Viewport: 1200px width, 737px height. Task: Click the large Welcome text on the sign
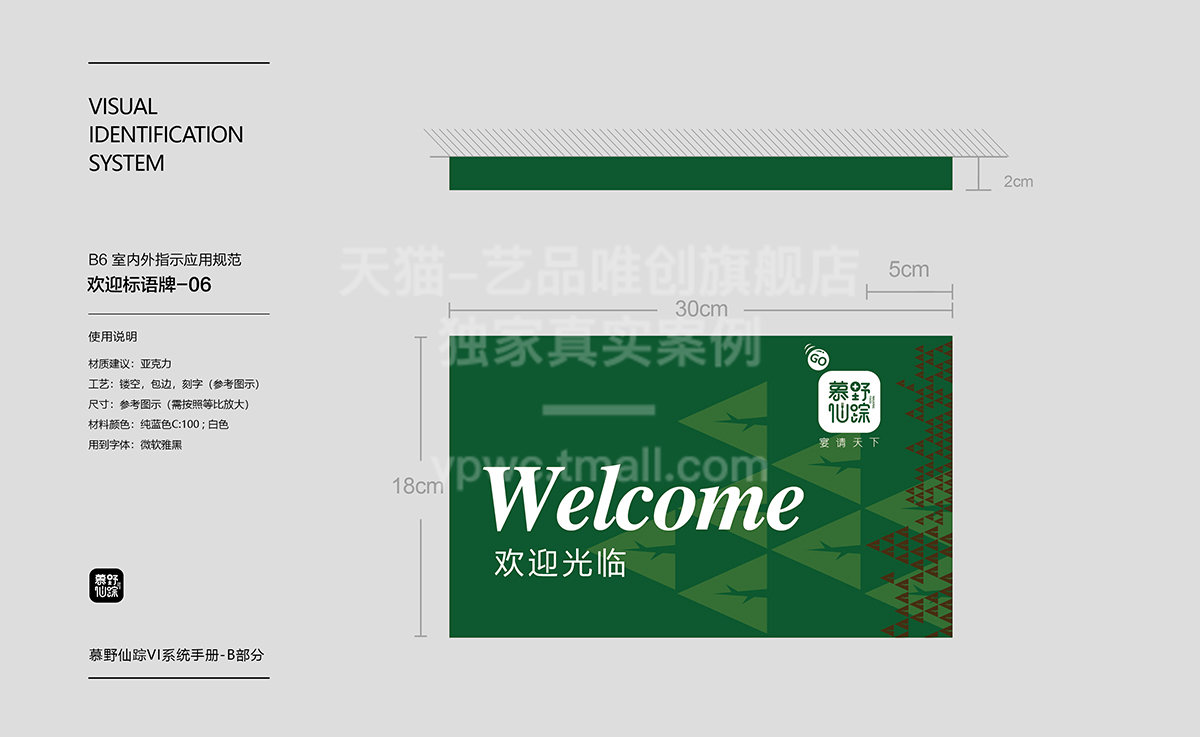point(645,500)
